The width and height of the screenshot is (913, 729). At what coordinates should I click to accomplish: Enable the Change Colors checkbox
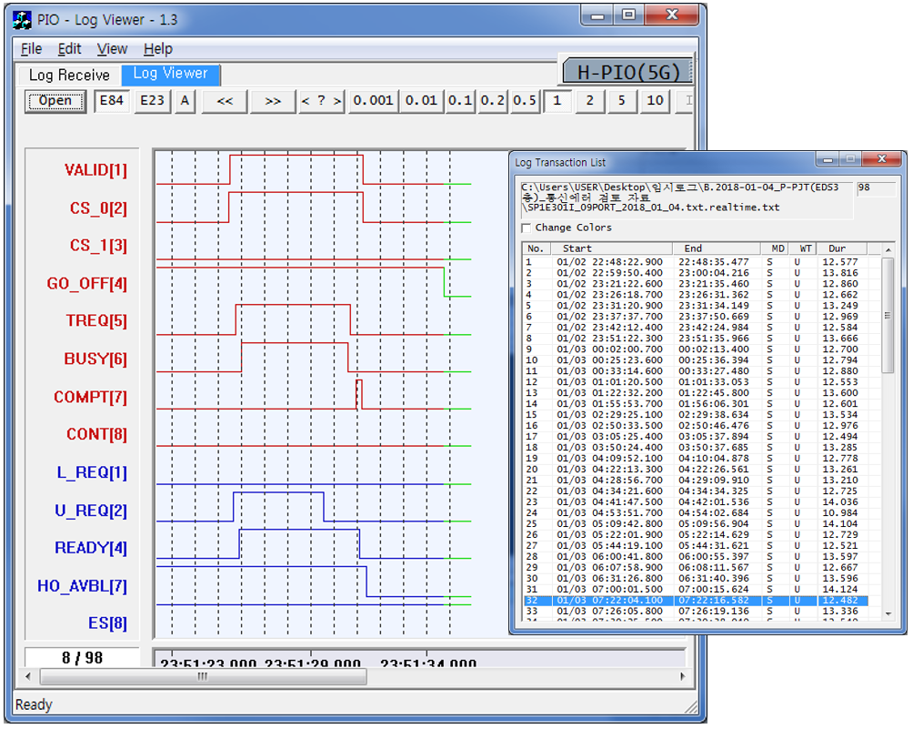tap(527, 228)
